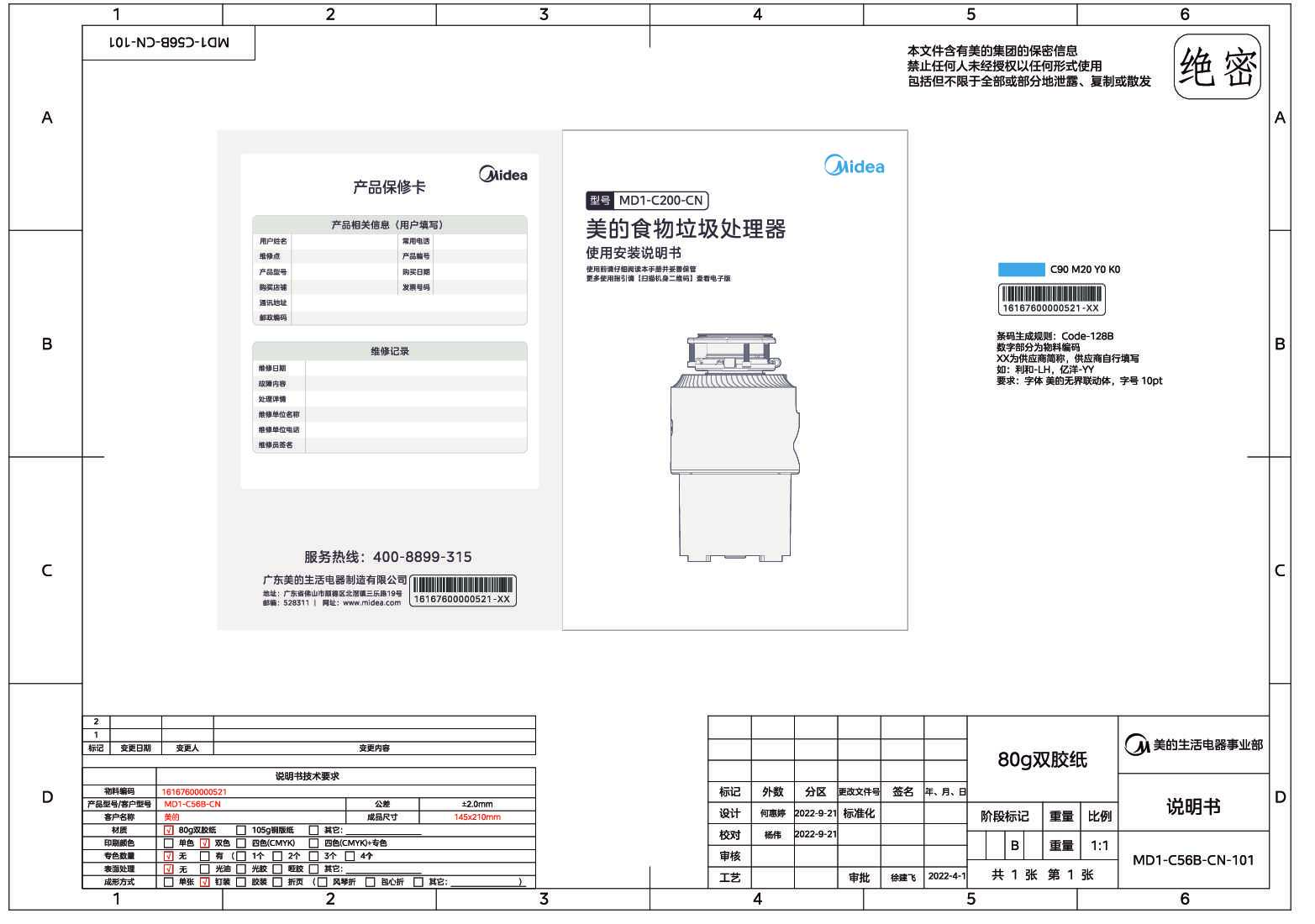This screenshot has width=1315, height=924.
Task: Click the barcode on the warranty card page
Action: [462, 590]
